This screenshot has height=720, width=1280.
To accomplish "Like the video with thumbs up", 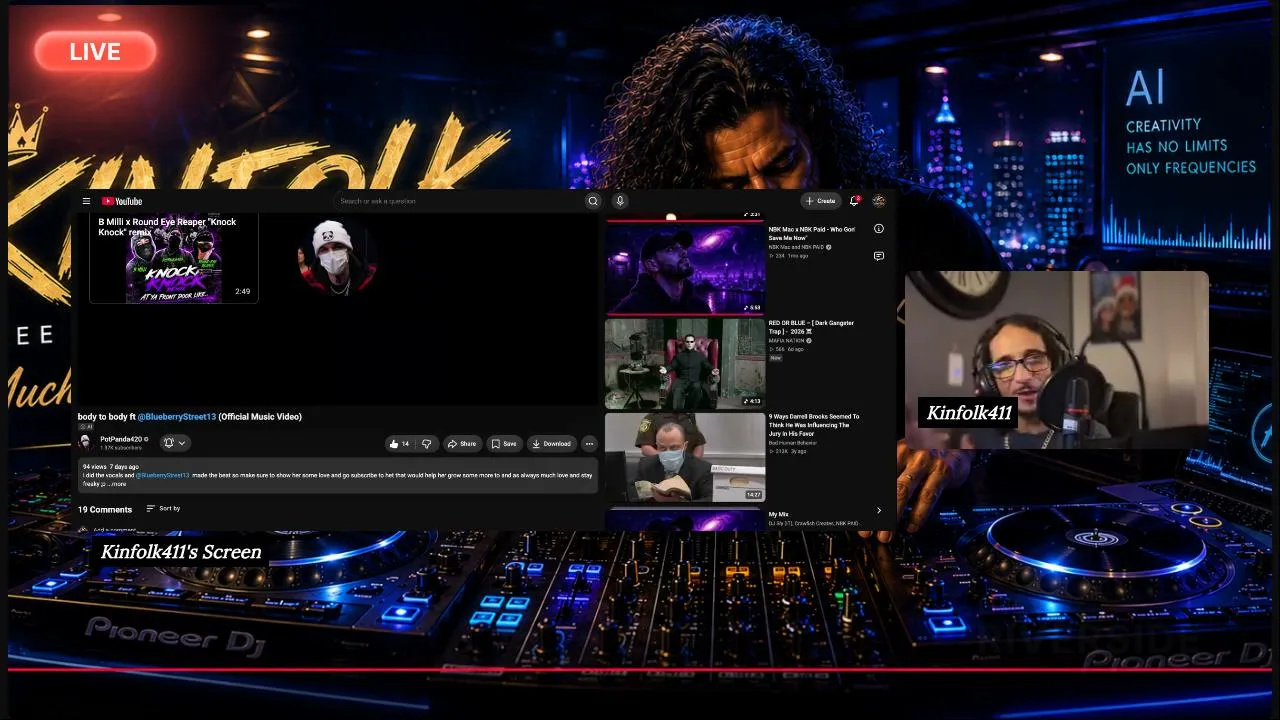I will click(x=399, y=443).
